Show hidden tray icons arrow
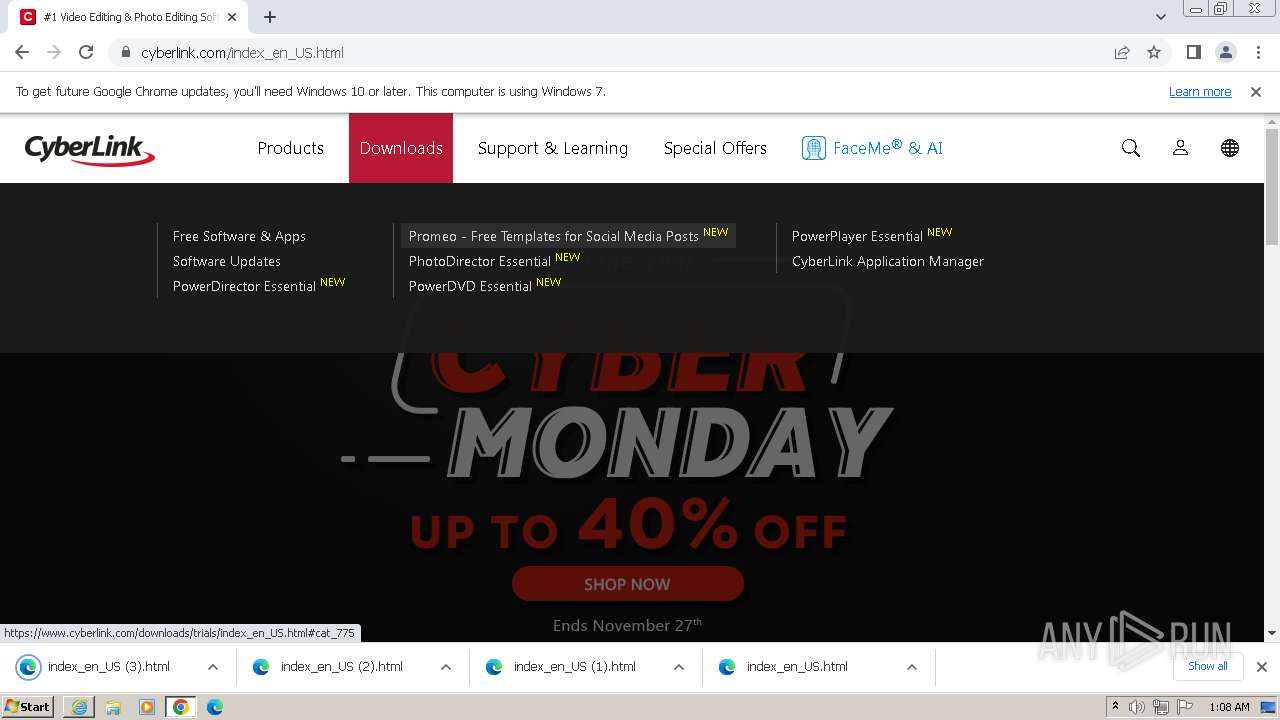This screenshot has width=1280, height=720. coord(1115,707)
